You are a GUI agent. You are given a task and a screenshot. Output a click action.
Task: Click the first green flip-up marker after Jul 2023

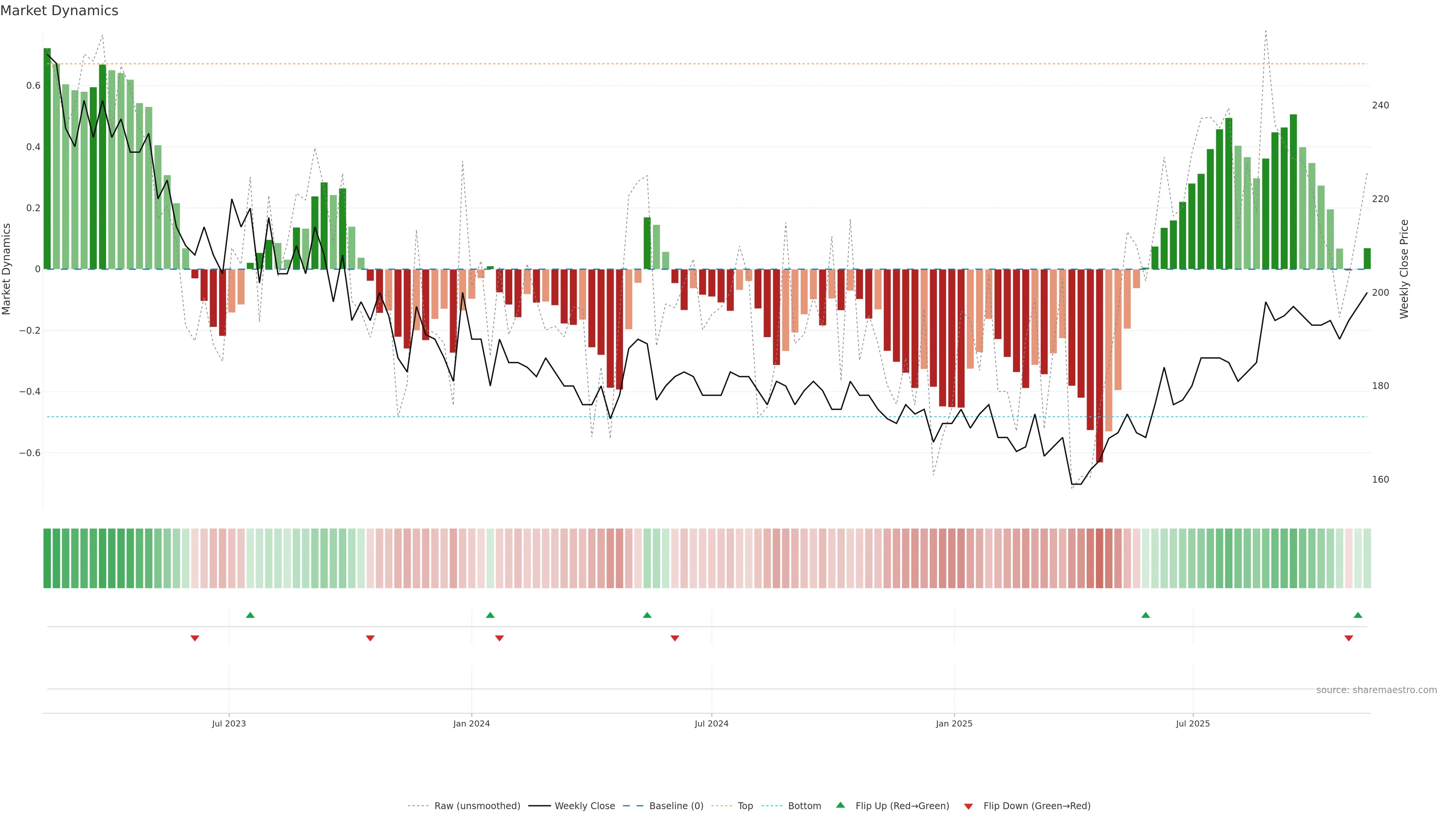(x=250, y=615)
